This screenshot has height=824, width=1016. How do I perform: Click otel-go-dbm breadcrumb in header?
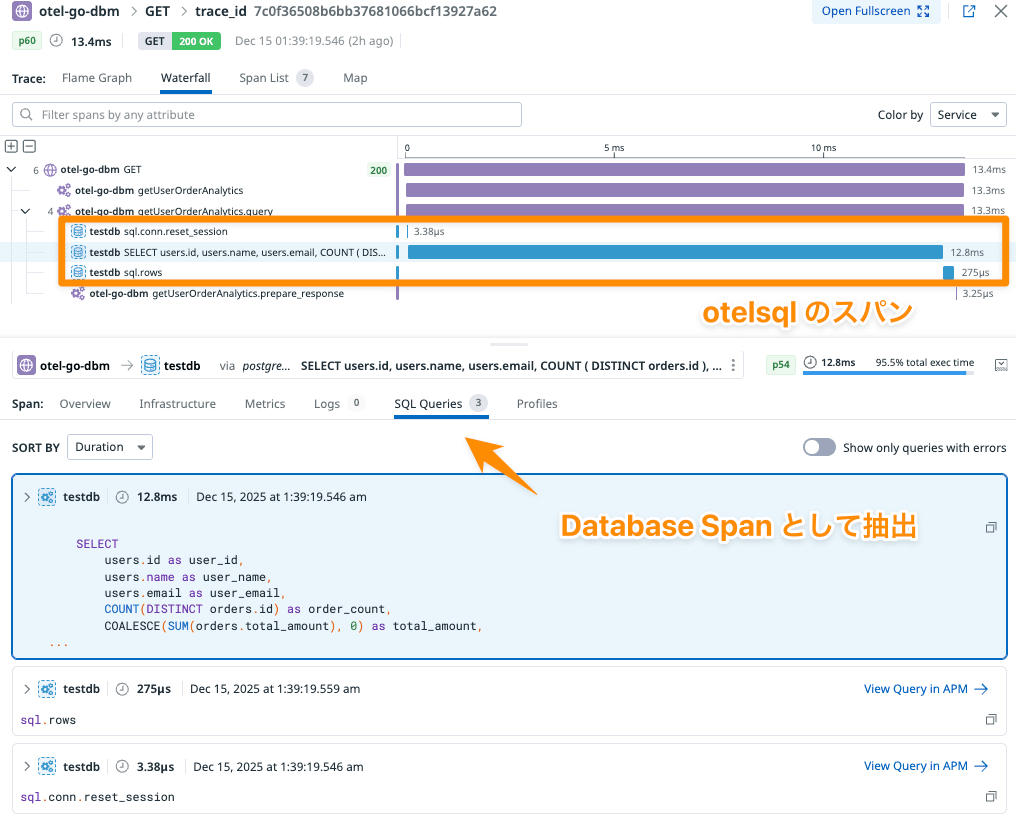[x=79, y=11]
